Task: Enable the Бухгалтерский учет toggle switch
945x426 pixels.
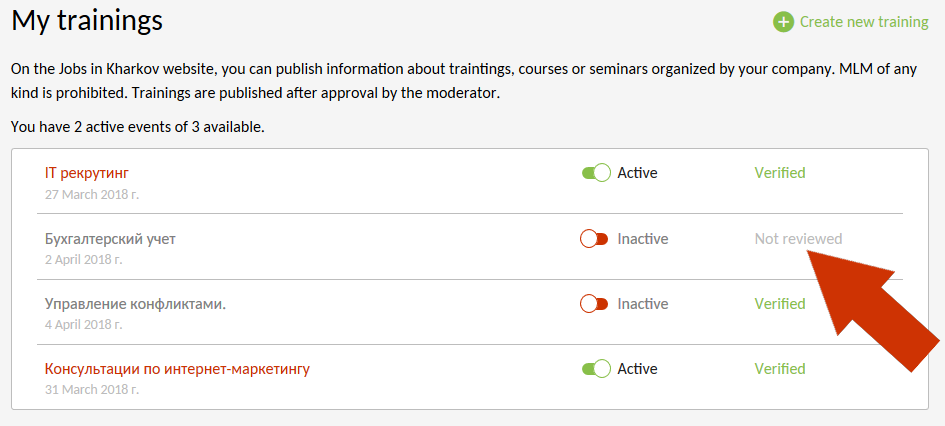Action: (x=594, y=239)
